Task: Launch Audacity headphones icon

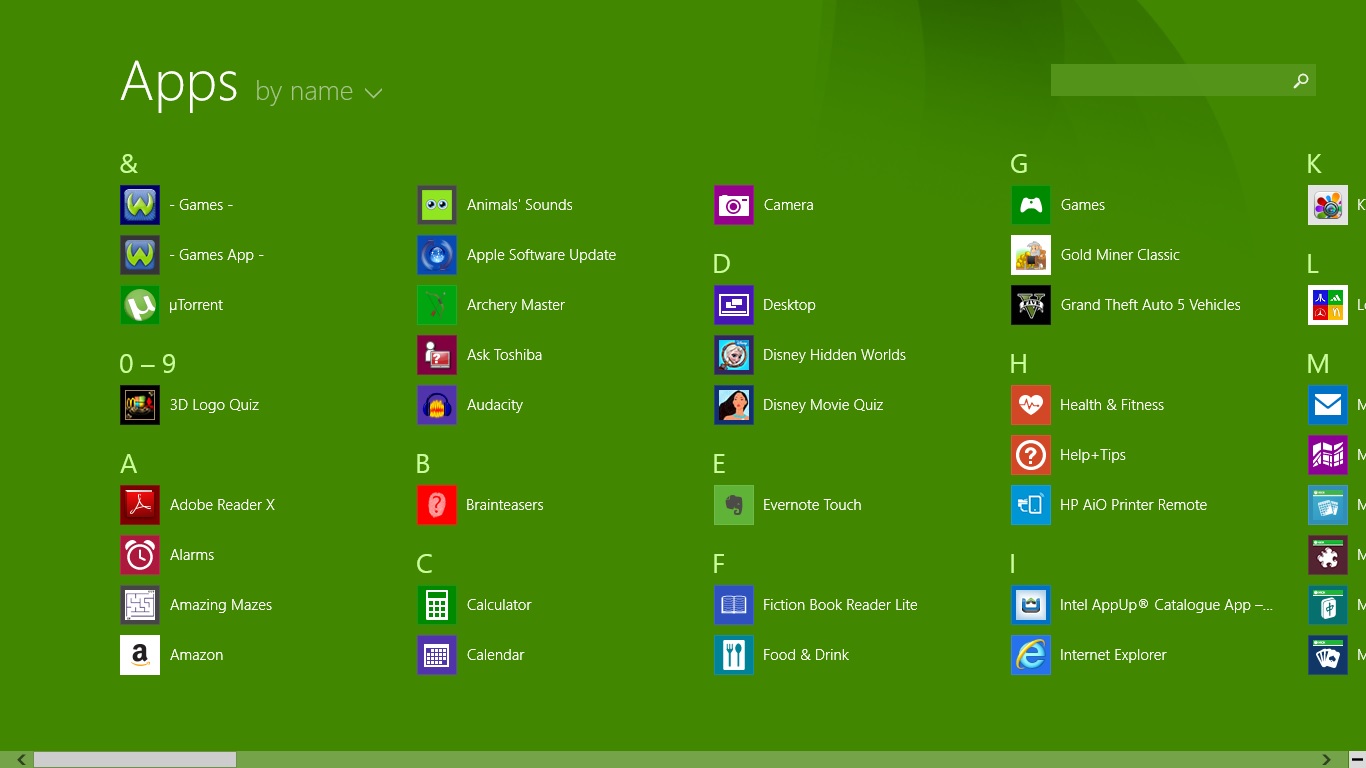Action: 437,405
